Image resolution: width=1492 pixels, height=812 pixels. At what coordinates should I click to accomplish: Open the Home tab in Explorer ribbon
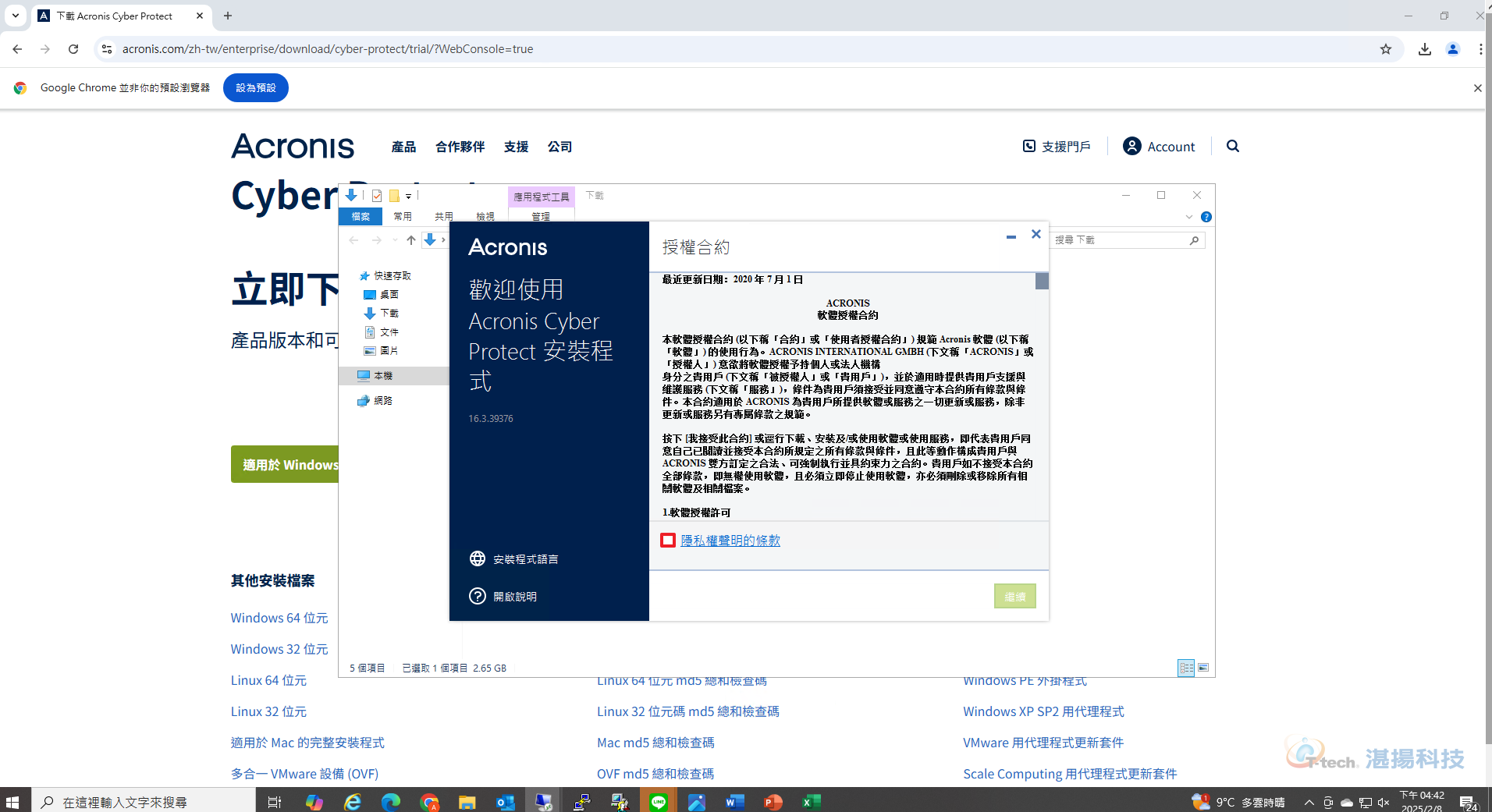coord(403,216)
